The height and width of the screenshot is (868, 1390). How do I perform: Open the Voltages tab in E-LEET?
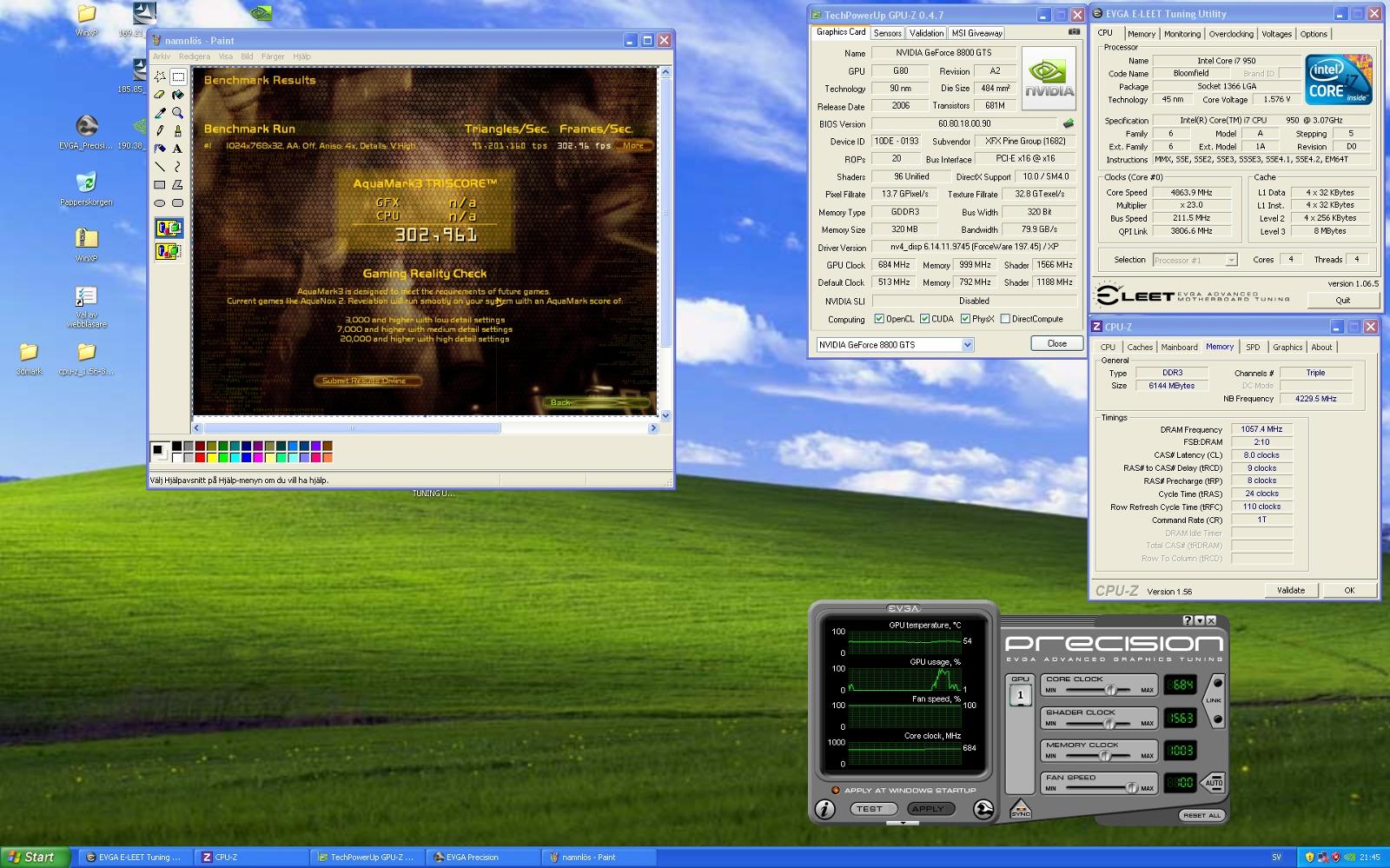point(1276,34)
